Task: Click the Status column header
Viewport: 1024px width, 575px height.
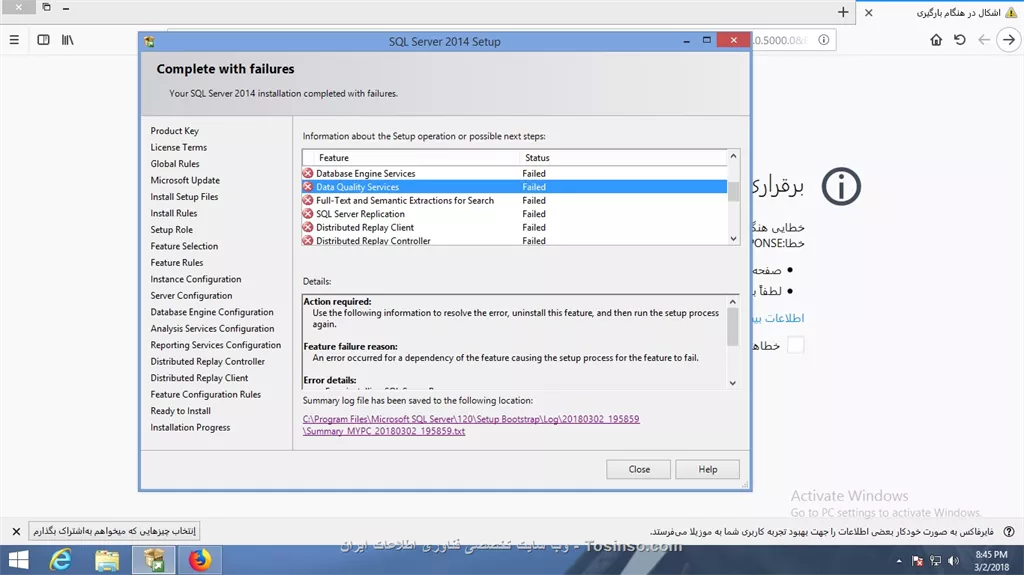Action: 623,157
